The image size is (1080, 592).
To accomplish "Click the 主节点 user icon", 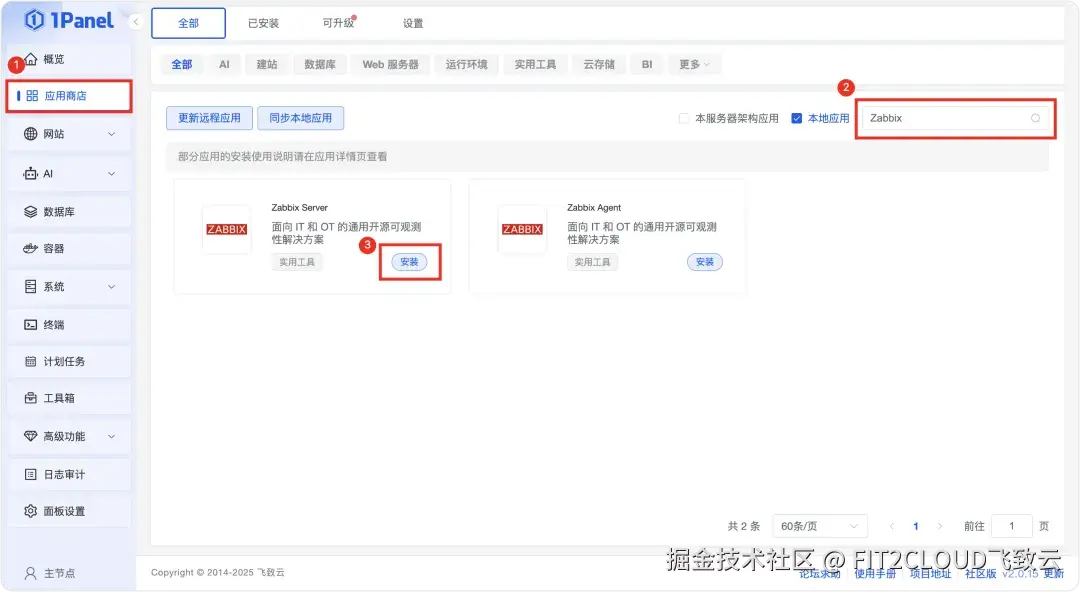I will (x=30, y=573).
